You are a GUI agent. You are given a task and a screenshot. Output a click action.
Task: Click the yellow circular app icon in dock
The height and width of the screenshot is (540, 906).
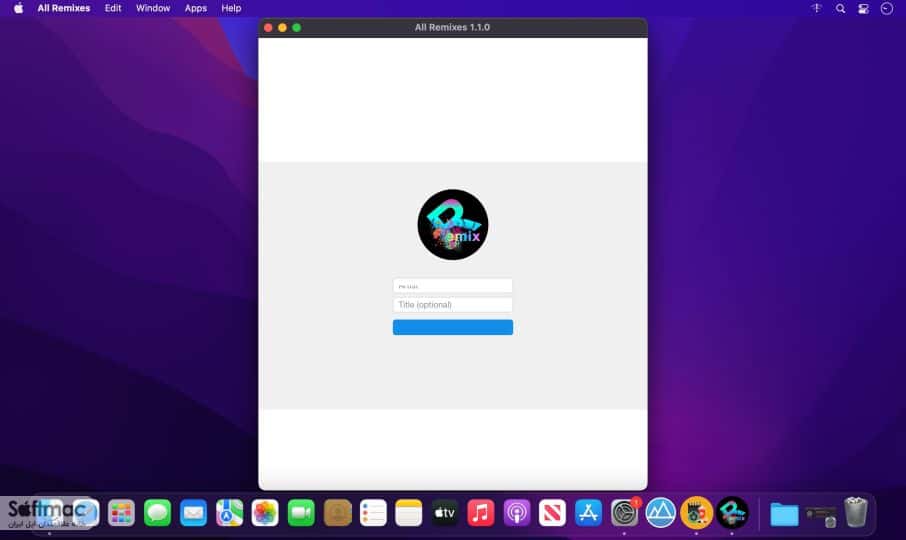click(696, 513)
